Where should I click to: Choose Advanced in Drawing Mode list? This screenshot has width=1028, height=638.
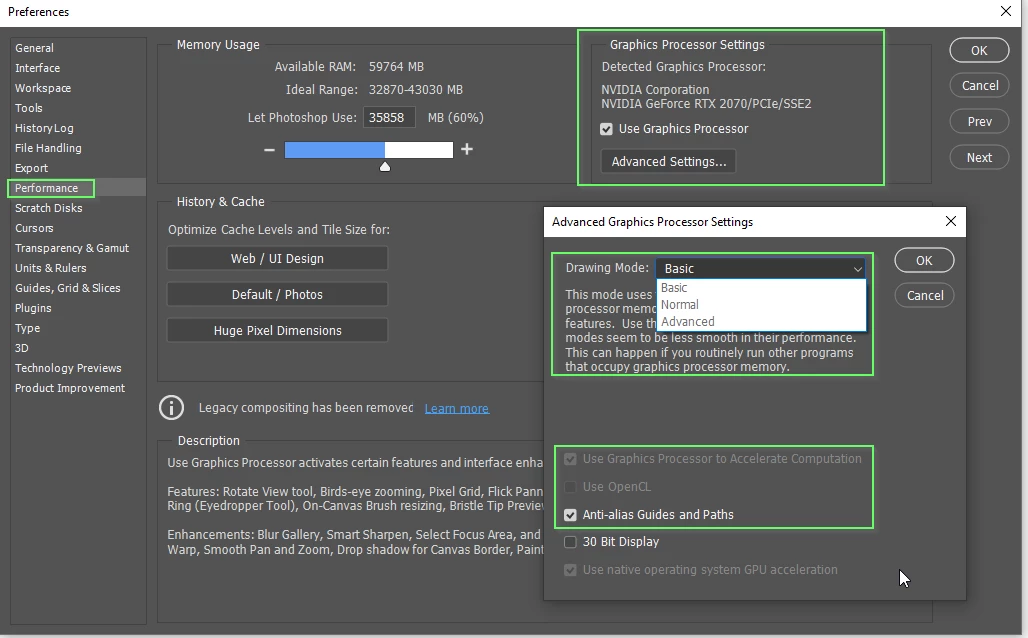pos(761,322)
